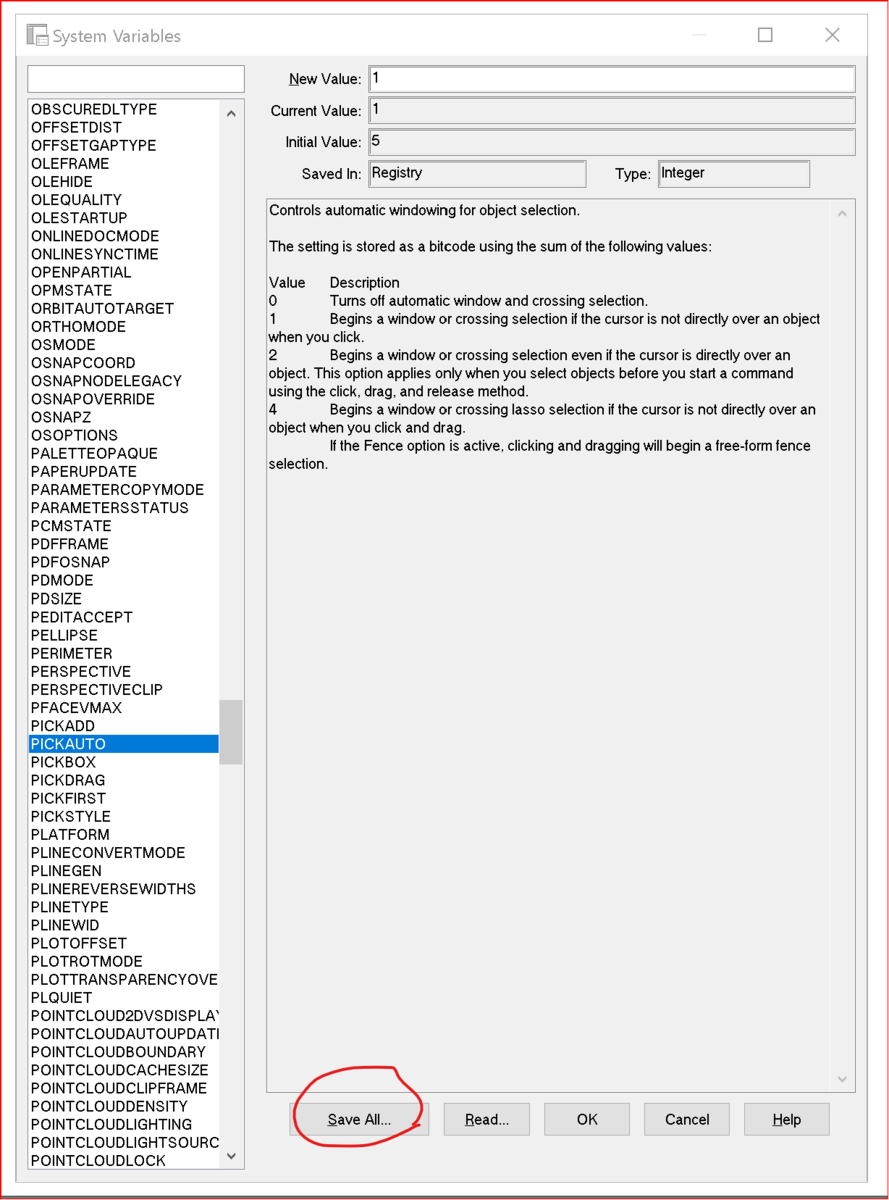Select OSOPTIONS variable
This screenshot has width=889, height=1200.
point(74,435)
